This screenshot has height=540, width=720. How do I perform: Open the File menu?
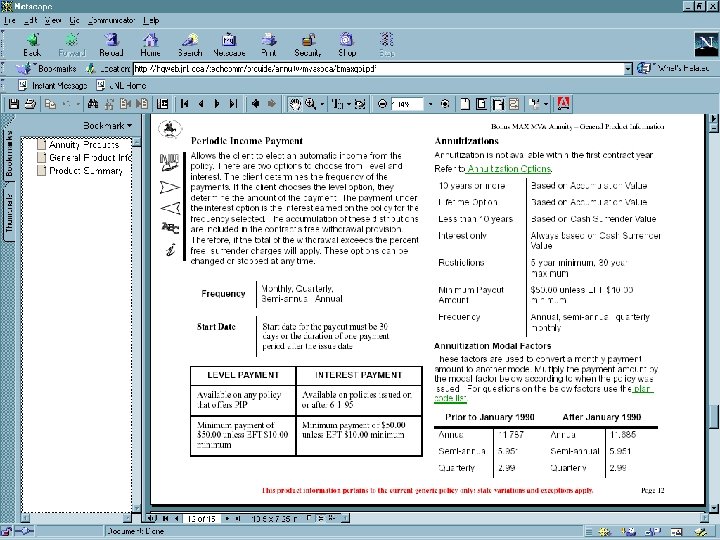point(9,20)
